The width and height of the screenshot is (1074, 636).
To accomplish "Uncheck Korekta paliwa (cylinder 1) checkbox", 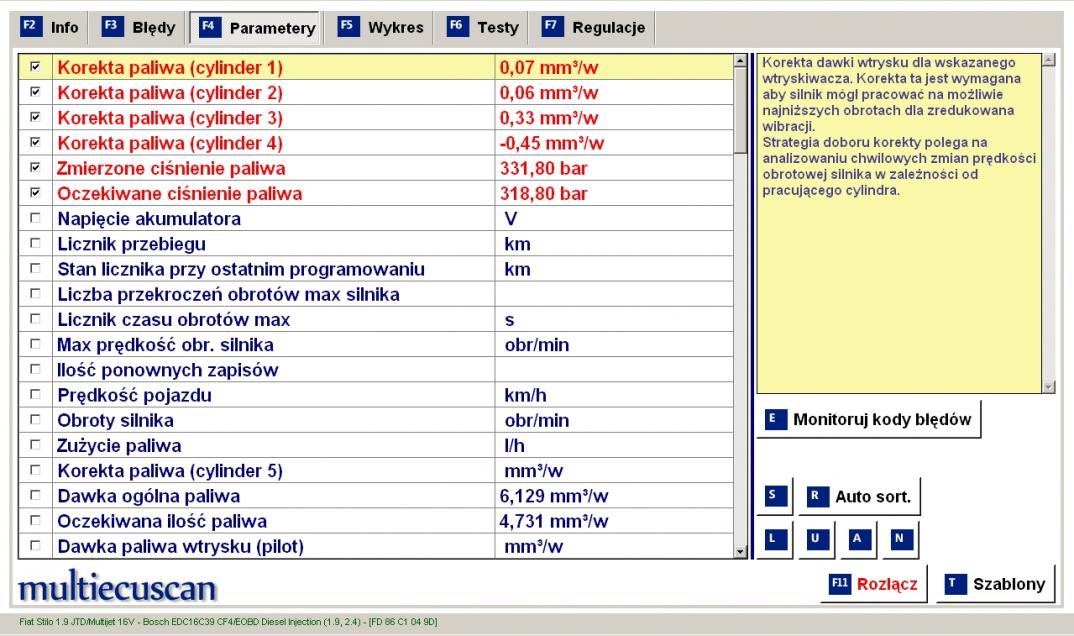I will (35, 67).
